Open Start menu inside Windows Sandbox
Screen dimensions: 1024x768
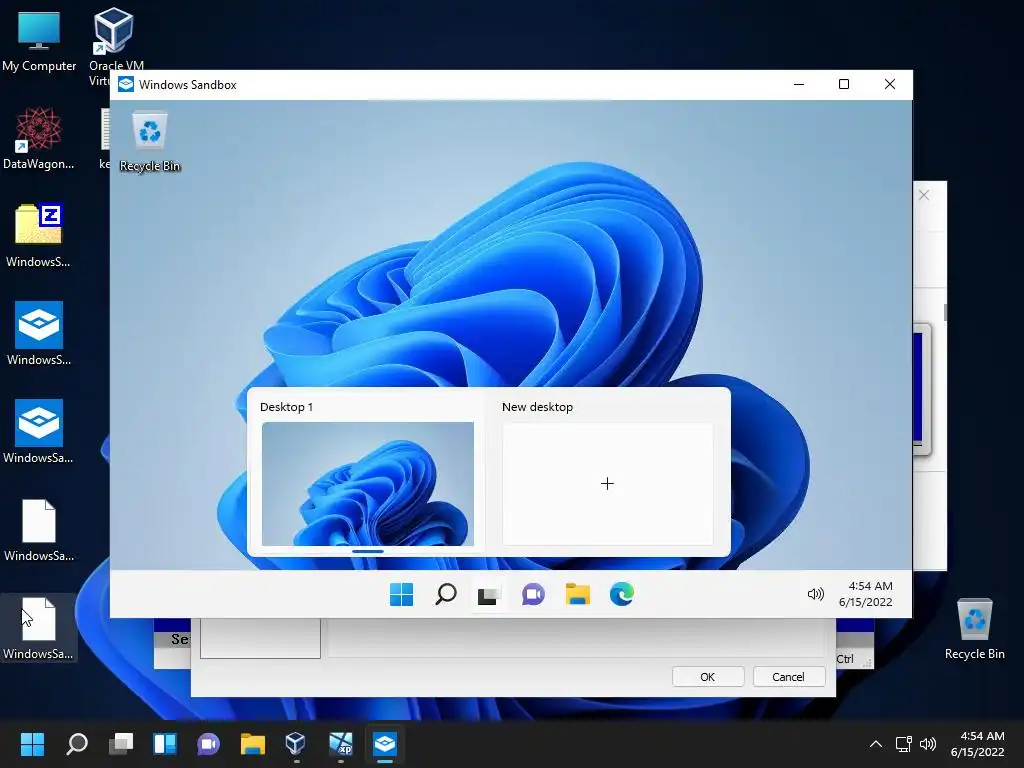click(401, 594)
